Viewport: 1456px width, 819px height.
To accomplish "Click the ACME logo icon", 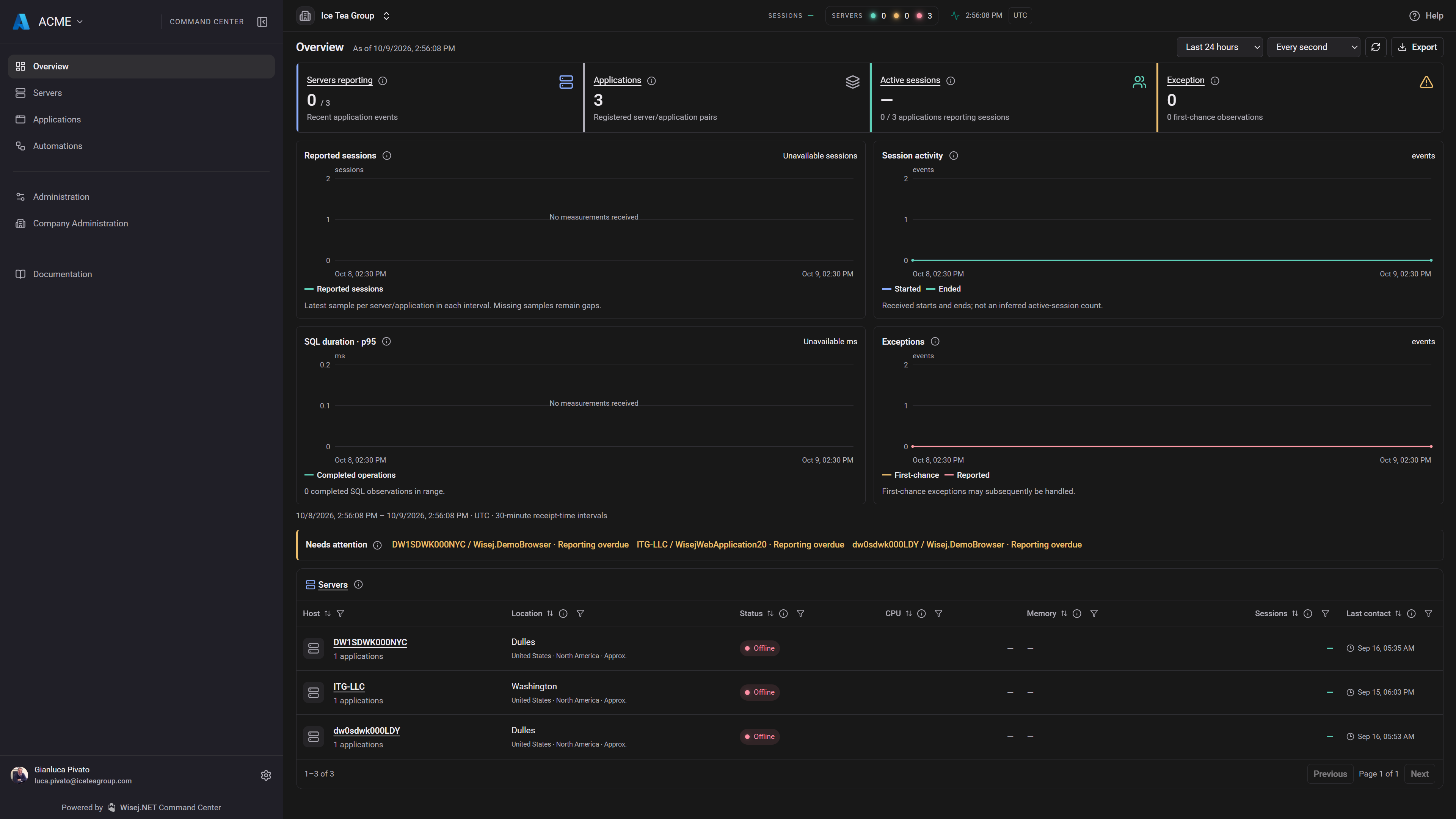I will point(21,22).
